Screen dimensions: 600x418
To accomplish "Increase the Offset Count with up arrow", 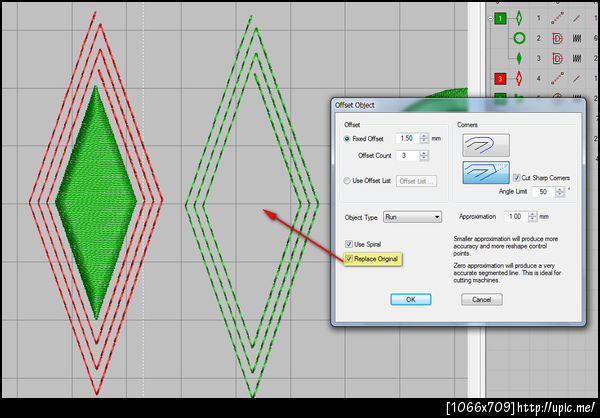I will click(424, 153).
